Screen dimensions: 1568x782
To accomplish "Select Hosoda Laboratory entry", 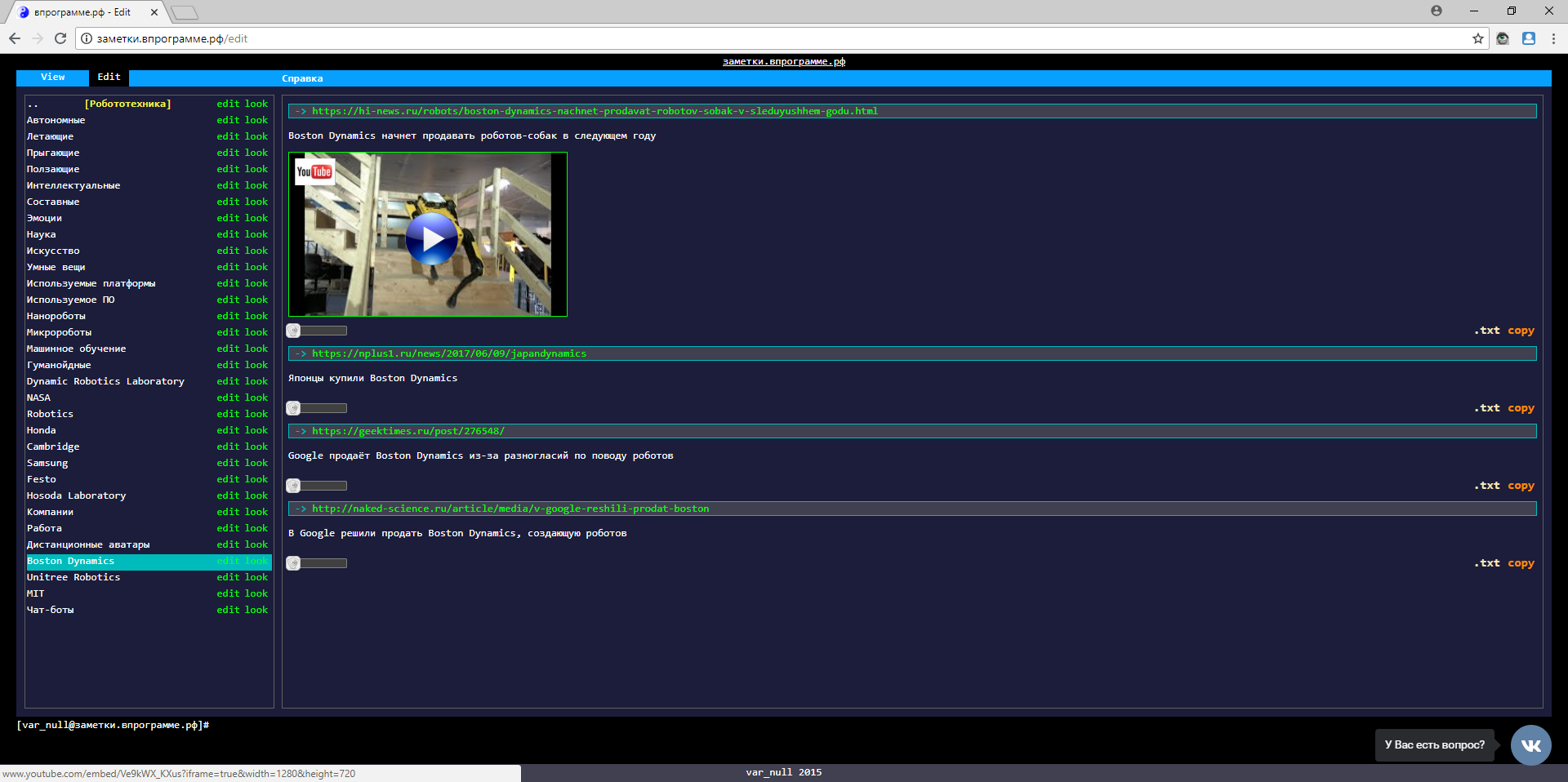I will [76, 495].
